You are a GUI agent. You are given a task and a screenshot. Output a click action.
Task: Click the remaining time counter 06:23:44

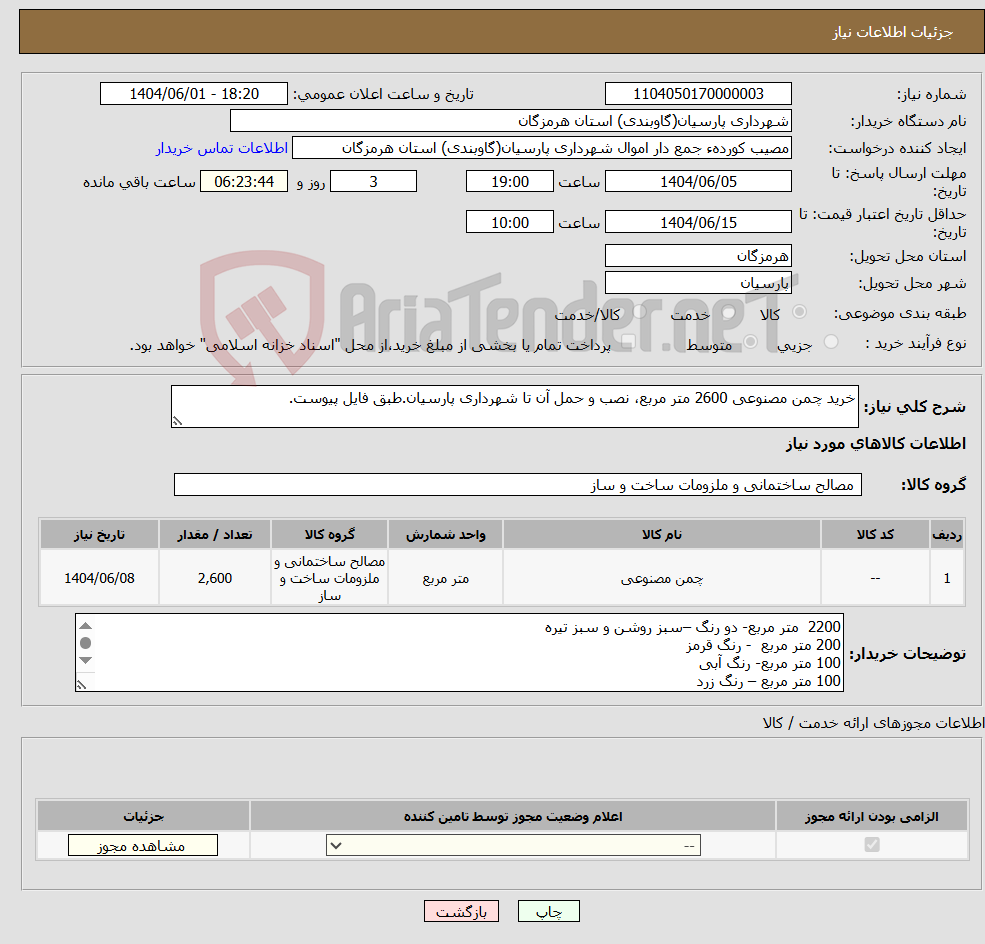tap(243, 181)
